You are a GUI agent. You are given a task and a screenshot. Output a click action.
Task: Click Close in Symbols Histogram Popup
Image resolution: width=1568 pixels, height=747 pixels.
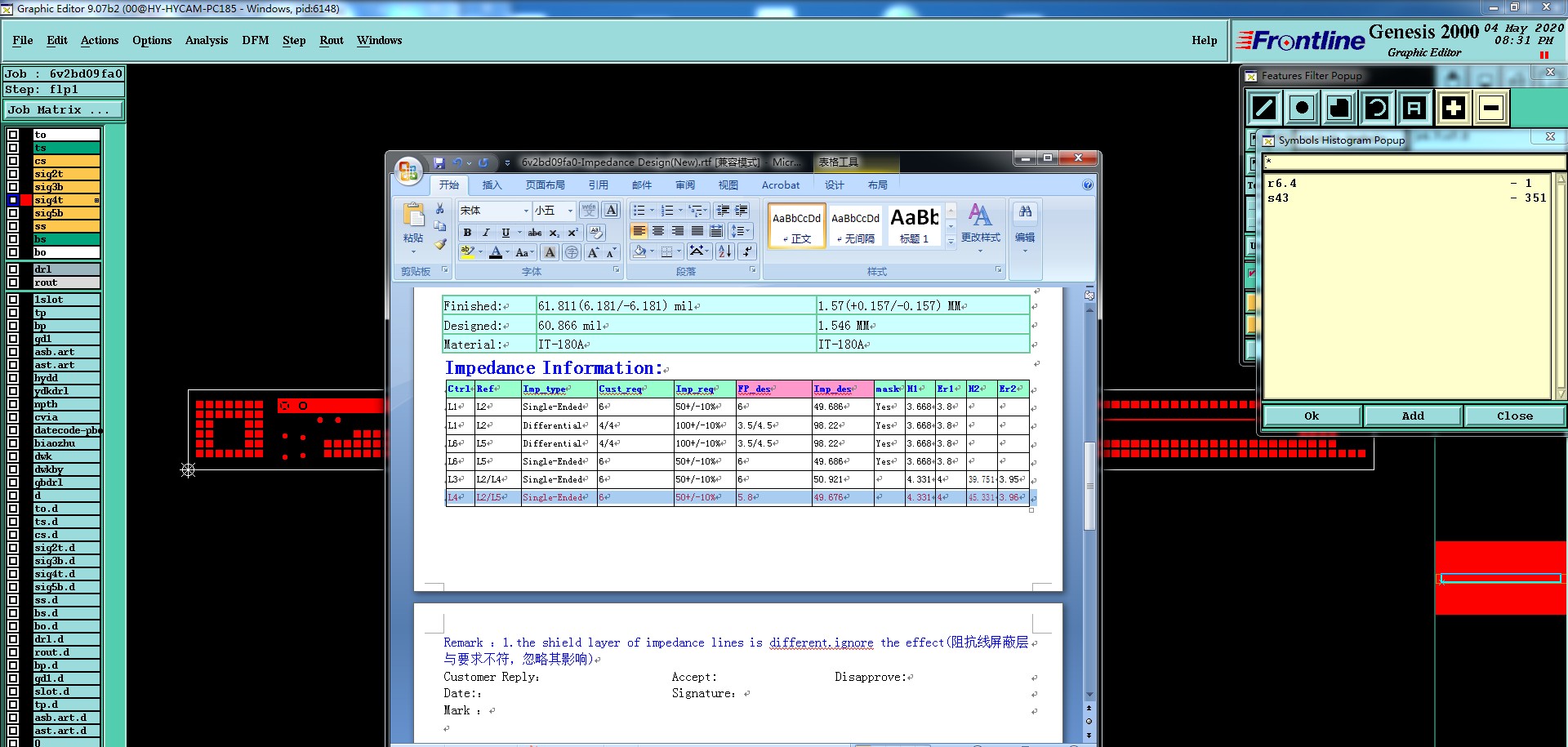coord(1515,416)
